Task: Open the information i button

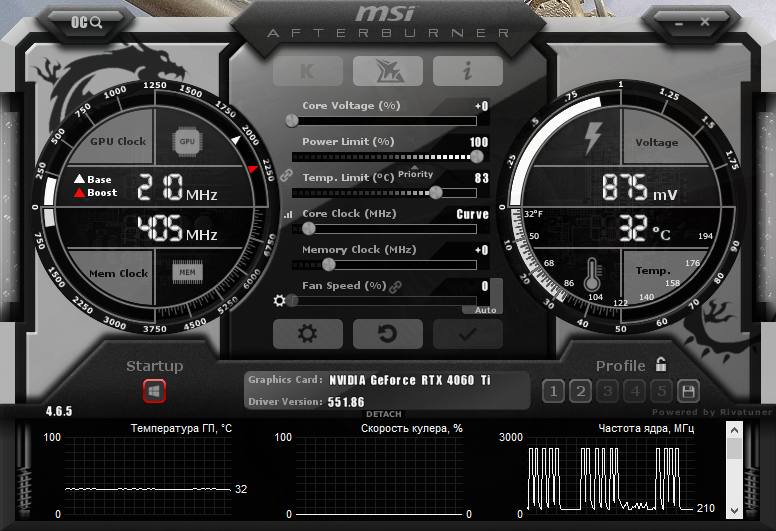Action: [468, 71]
